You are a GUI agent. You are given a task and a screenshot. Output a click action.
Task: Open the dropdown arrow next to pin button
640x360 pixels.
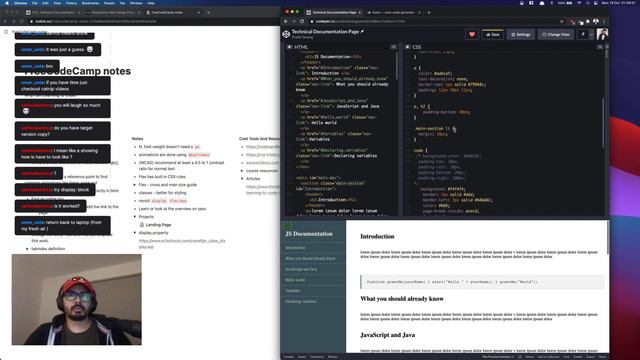[x=591, y=35]
